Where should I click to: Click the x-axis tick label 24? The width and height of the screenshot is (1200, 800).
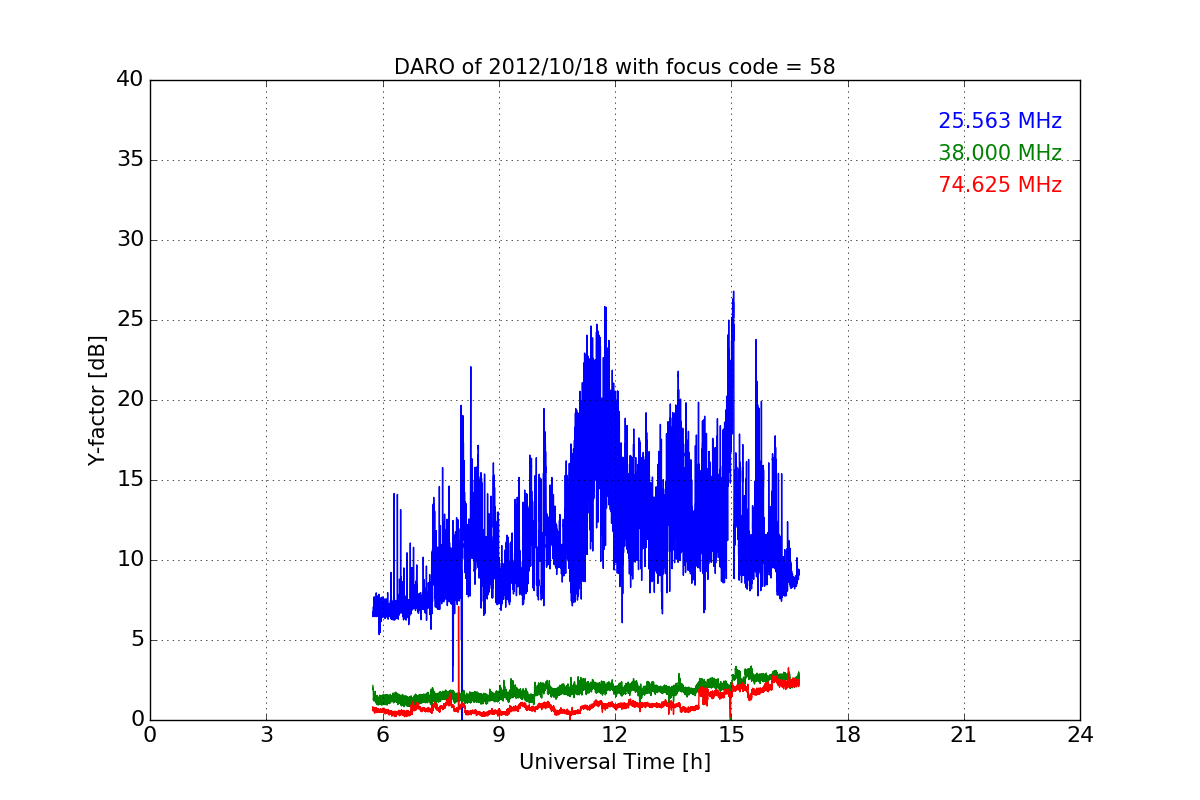1080,735
